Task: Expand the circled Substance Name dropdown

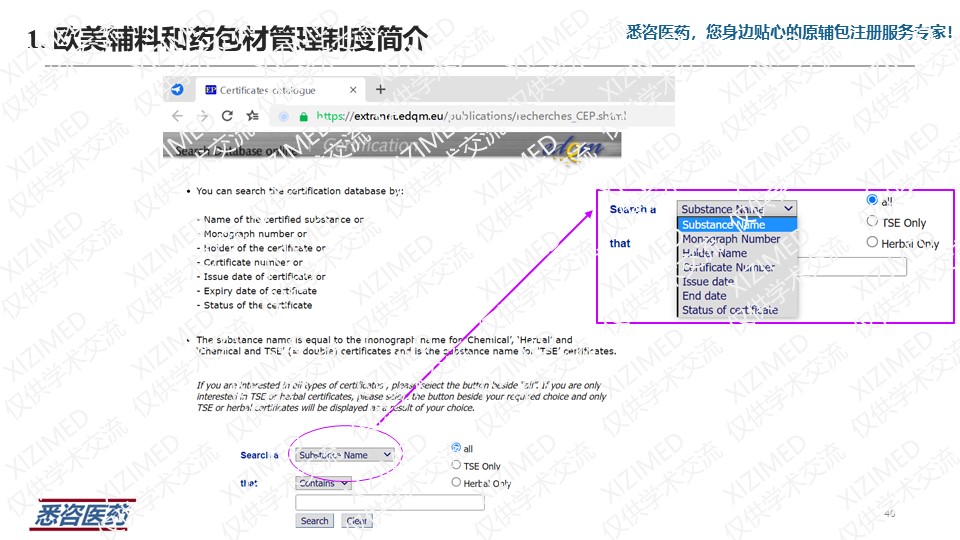Action: [x=345, y=455]
